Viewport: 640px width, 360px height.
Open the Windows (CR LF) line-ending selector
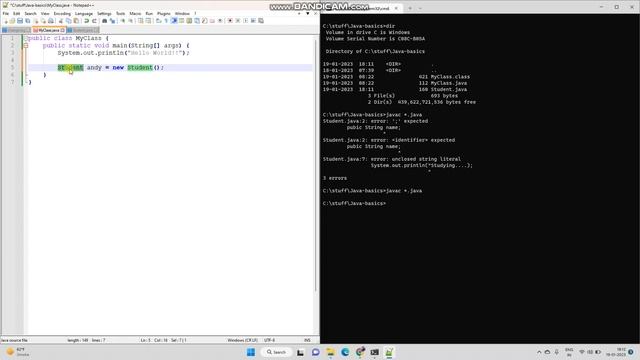(242, 340)
